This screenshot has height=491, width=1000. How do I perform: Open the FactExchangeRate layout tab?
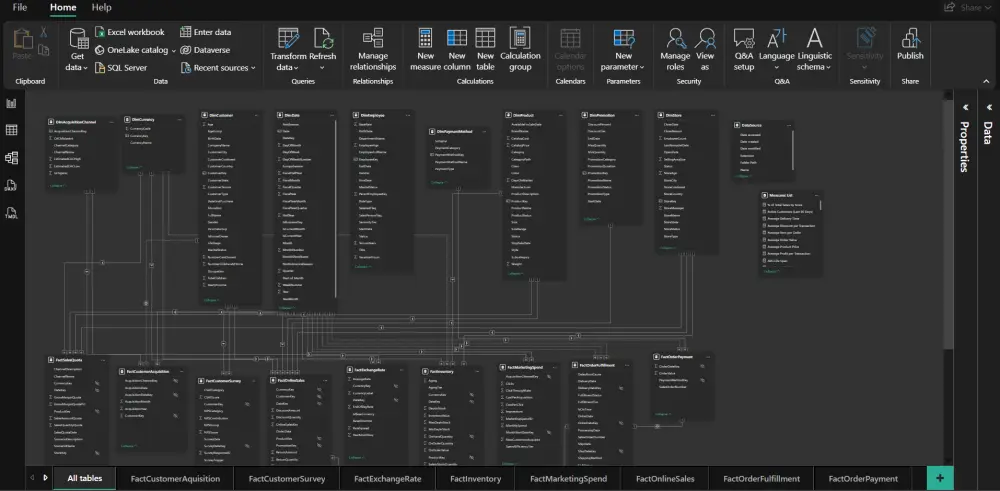click(x=388, y=478)
